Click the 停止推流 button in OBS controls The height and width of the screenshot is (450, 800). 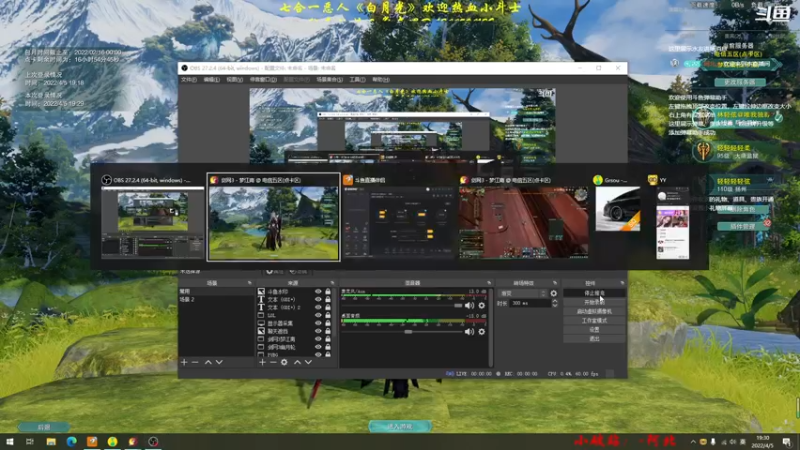tap(594, 293)
